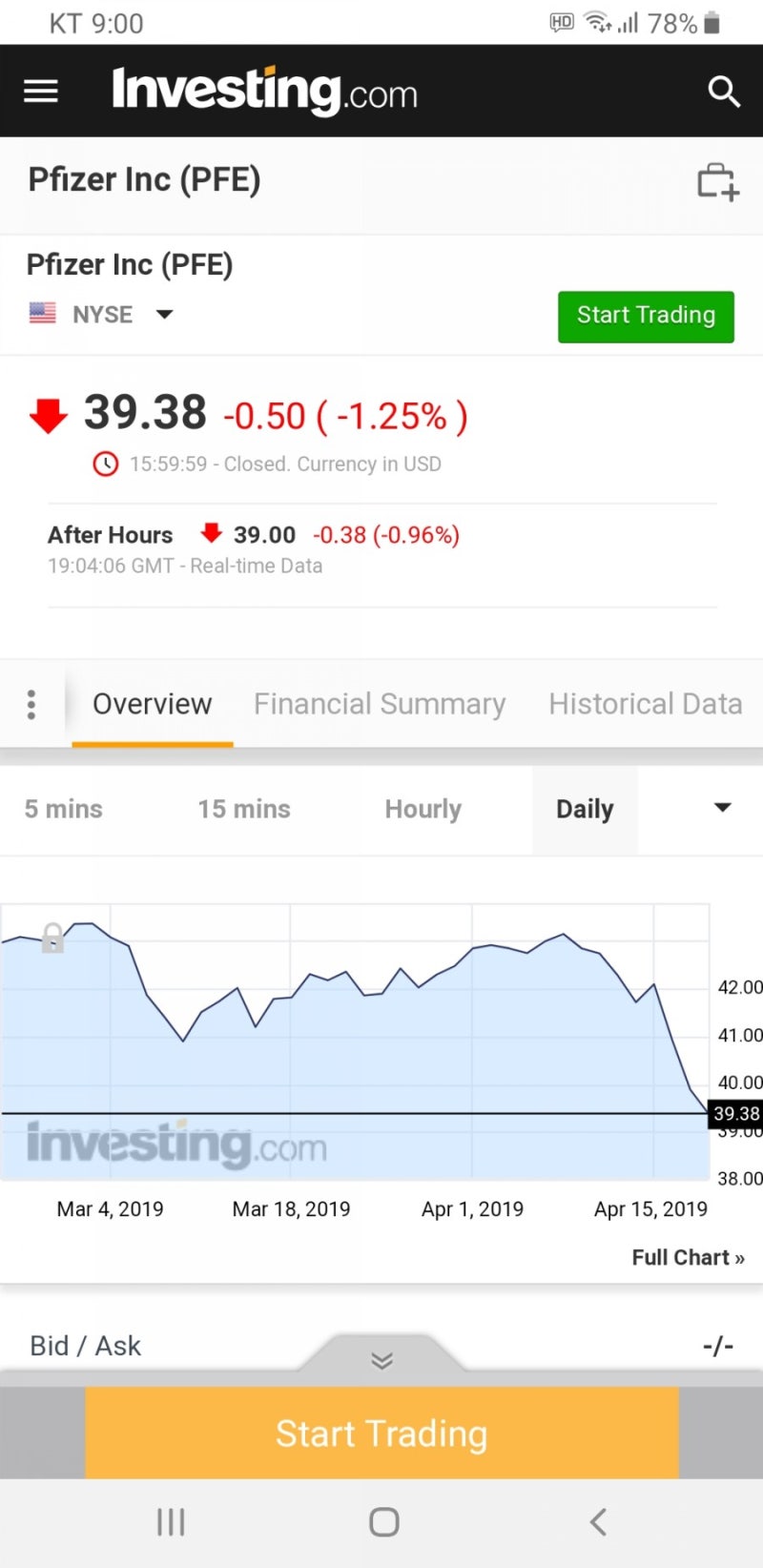The image size is (763, 1568).
Task: Tap the green Start Trading button
Action: point(646,316)
